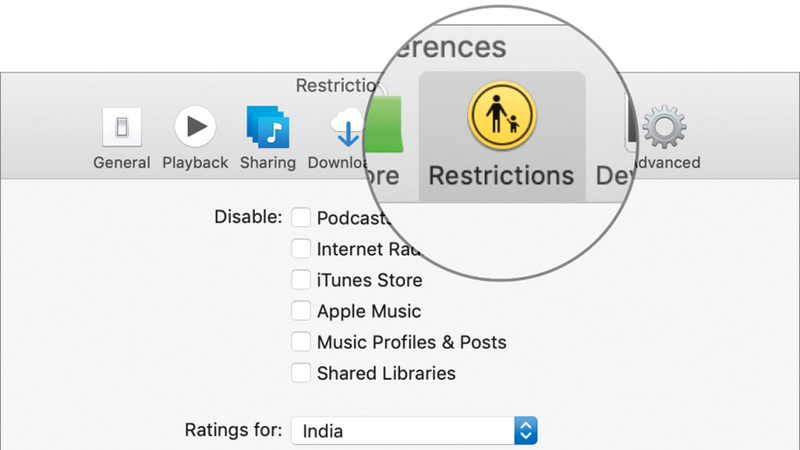Select the General tab label

point(122,162)
